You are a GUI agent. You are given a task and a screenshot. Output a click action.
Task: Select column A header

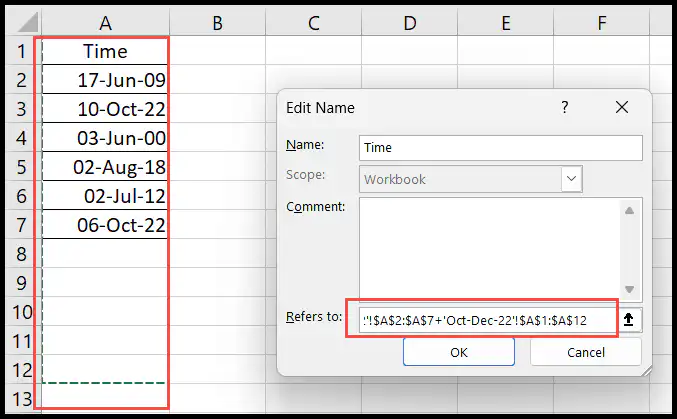point(105,22)
